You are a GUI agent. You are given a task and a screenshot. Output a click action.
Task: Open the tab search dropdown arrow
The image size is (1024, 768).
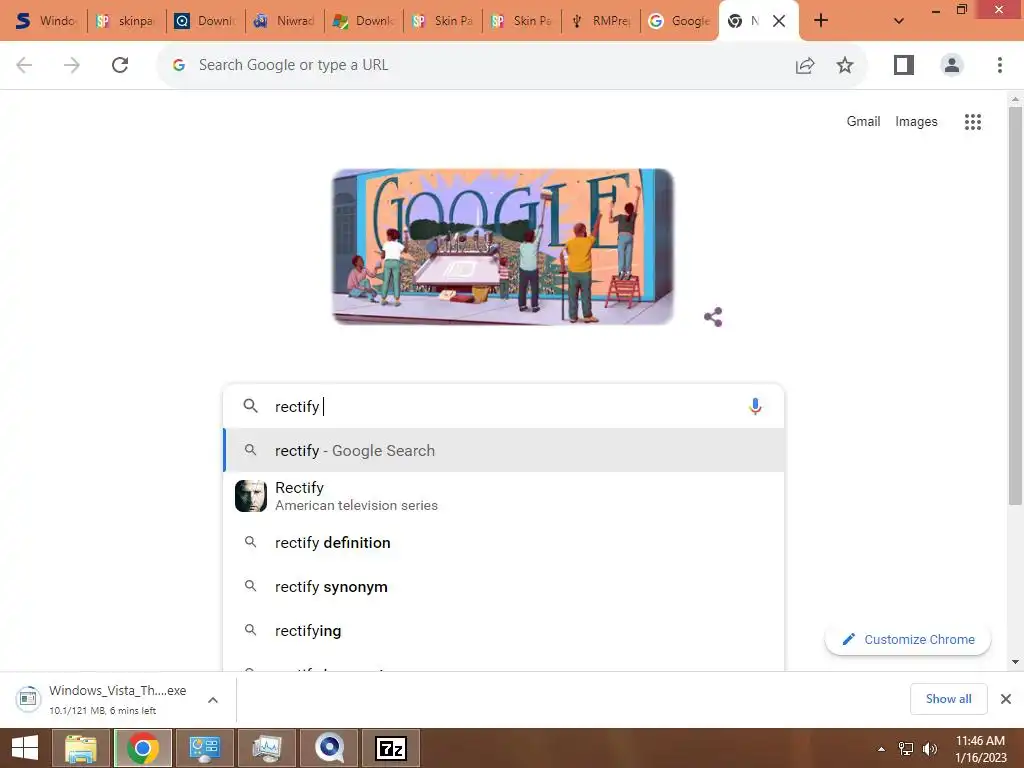(x=899, y=21)
